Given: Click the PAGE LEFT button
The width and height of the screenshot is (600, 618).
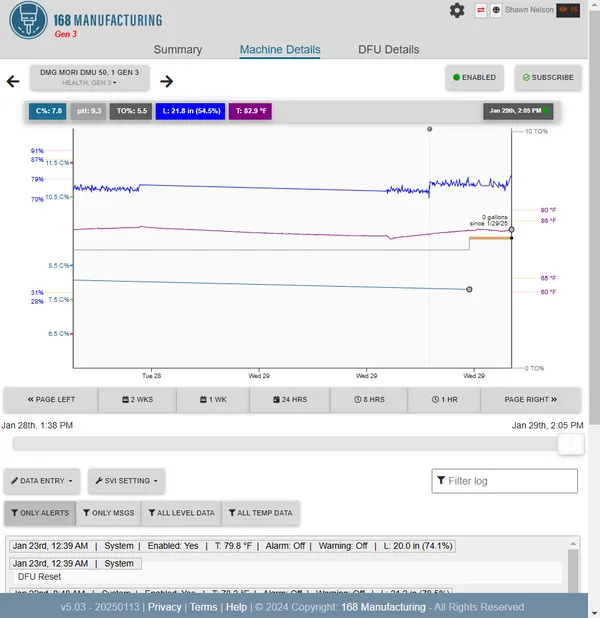Looking at the screenshot, I should (51, 400).
